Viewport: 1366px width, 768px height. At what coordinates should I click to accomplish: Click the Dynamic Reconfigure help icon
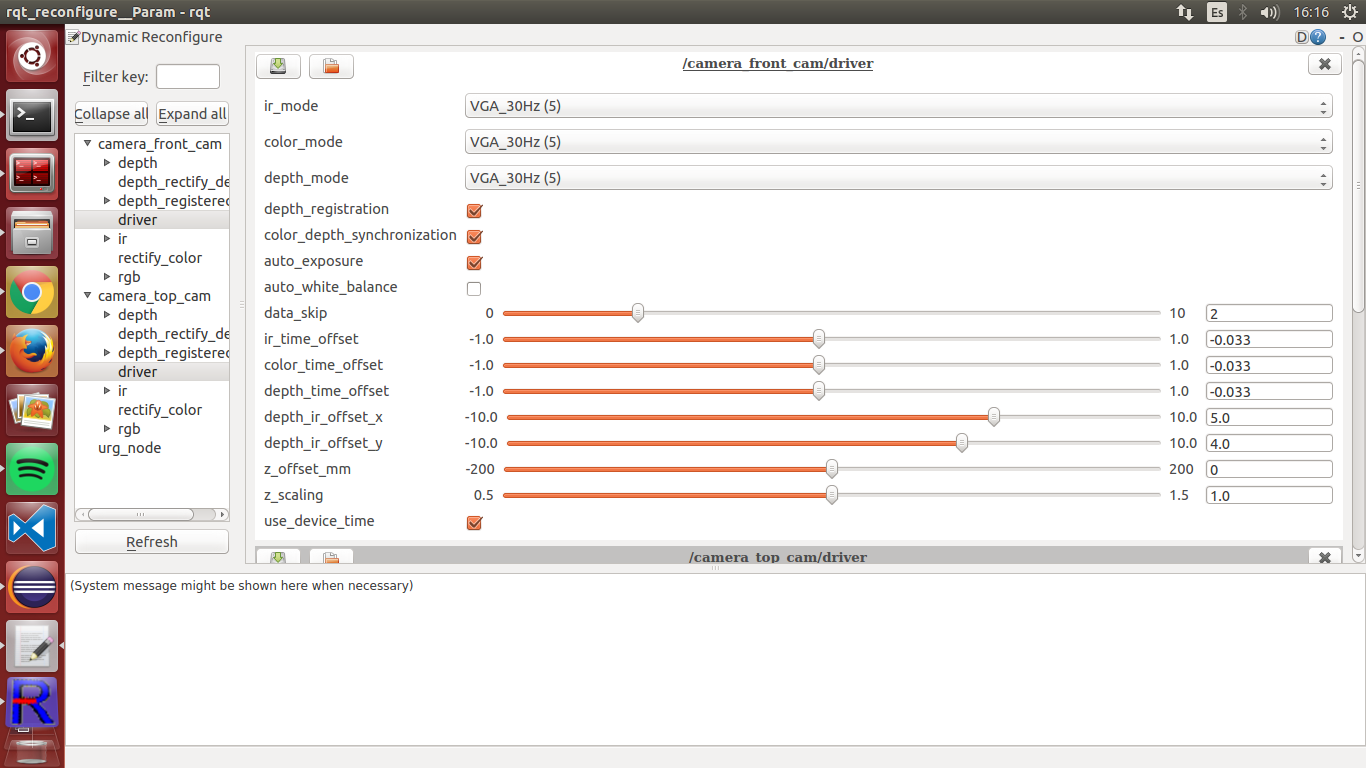click(1318, 37)
